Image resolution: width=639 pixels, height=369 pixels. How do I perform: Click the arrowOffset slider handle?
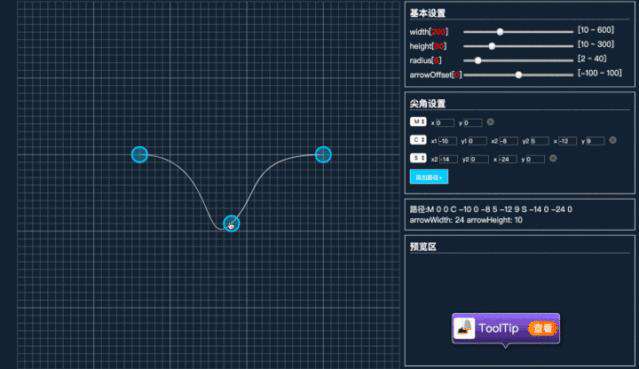[518, 75]
